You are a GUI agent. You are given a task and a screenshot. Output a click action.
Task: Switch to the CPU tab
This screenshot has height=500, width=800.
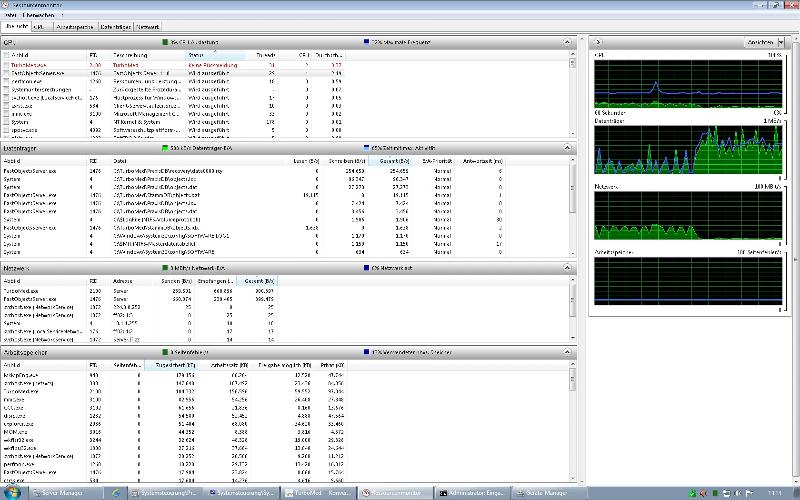click(x=42, y=27)
